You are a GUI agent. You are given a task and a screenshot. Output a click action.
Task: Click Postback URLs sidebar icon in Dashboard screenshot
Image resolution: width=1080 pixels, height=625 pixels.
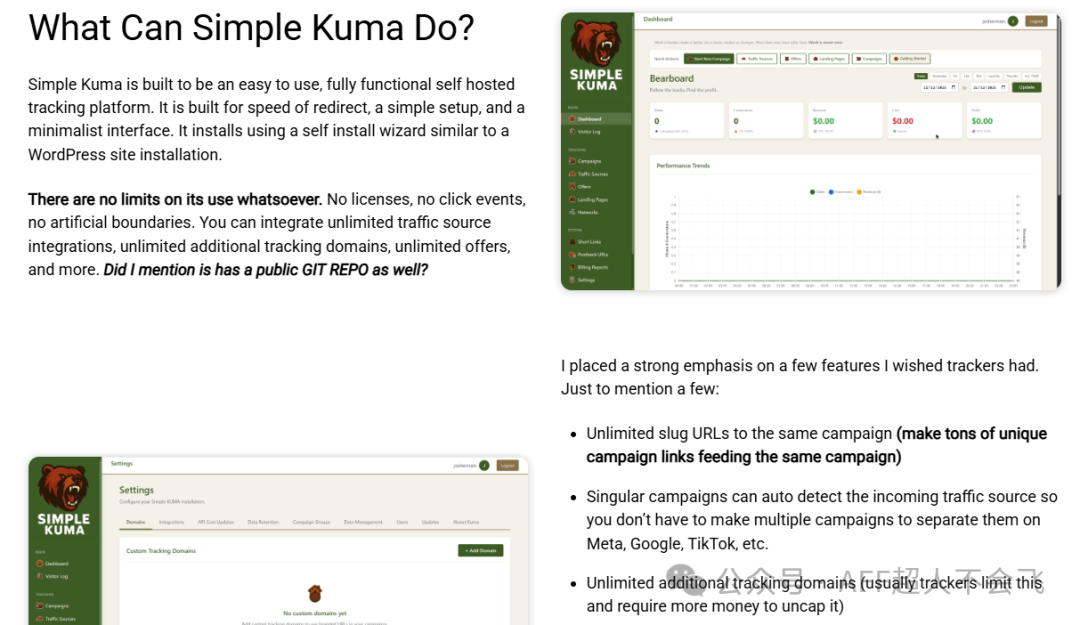[572, 254]
